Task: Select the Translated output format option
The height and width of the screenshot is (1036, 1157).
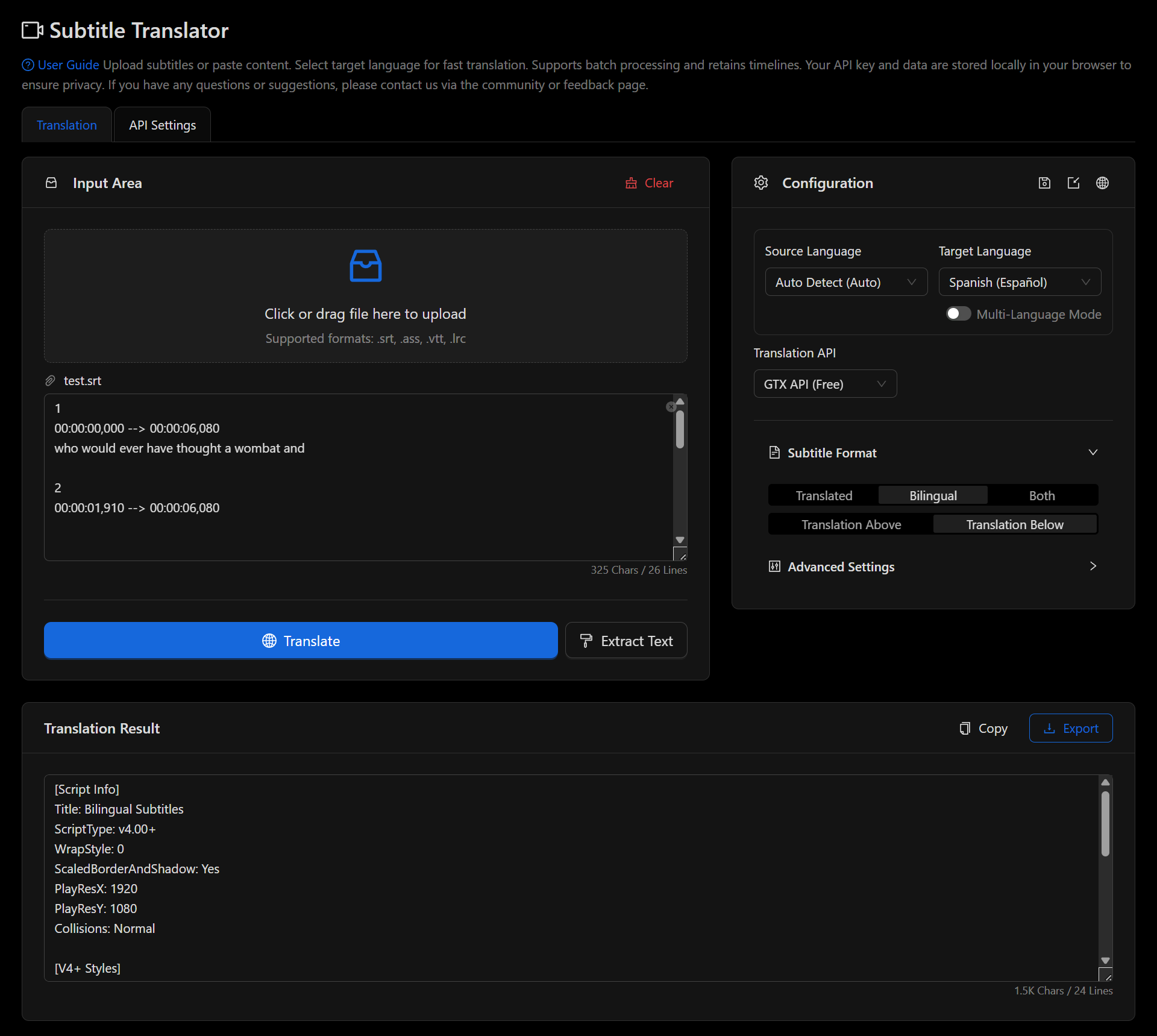Action: tap(823, 495)
